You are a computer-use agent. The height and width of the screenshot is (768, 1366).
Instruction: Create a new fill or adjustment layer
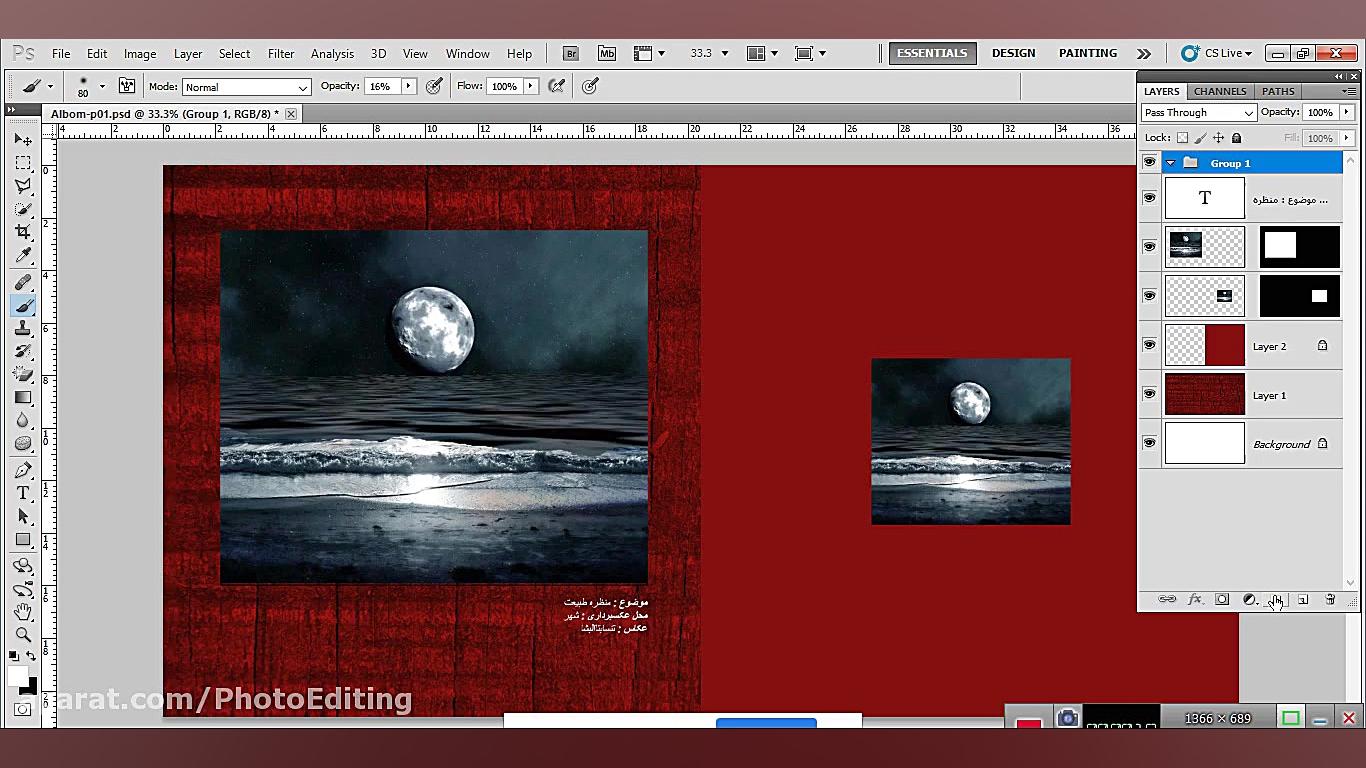tap(1249, 600)
